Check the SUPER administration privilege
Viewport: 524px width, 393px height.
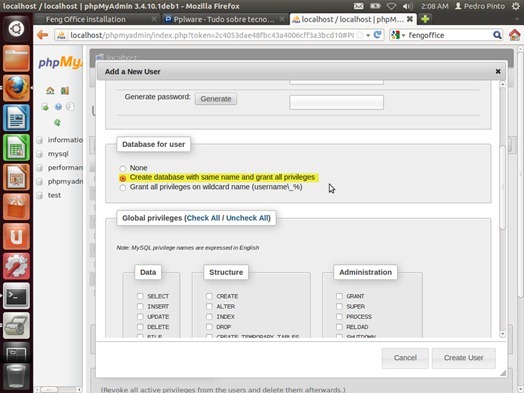(339, 306)
